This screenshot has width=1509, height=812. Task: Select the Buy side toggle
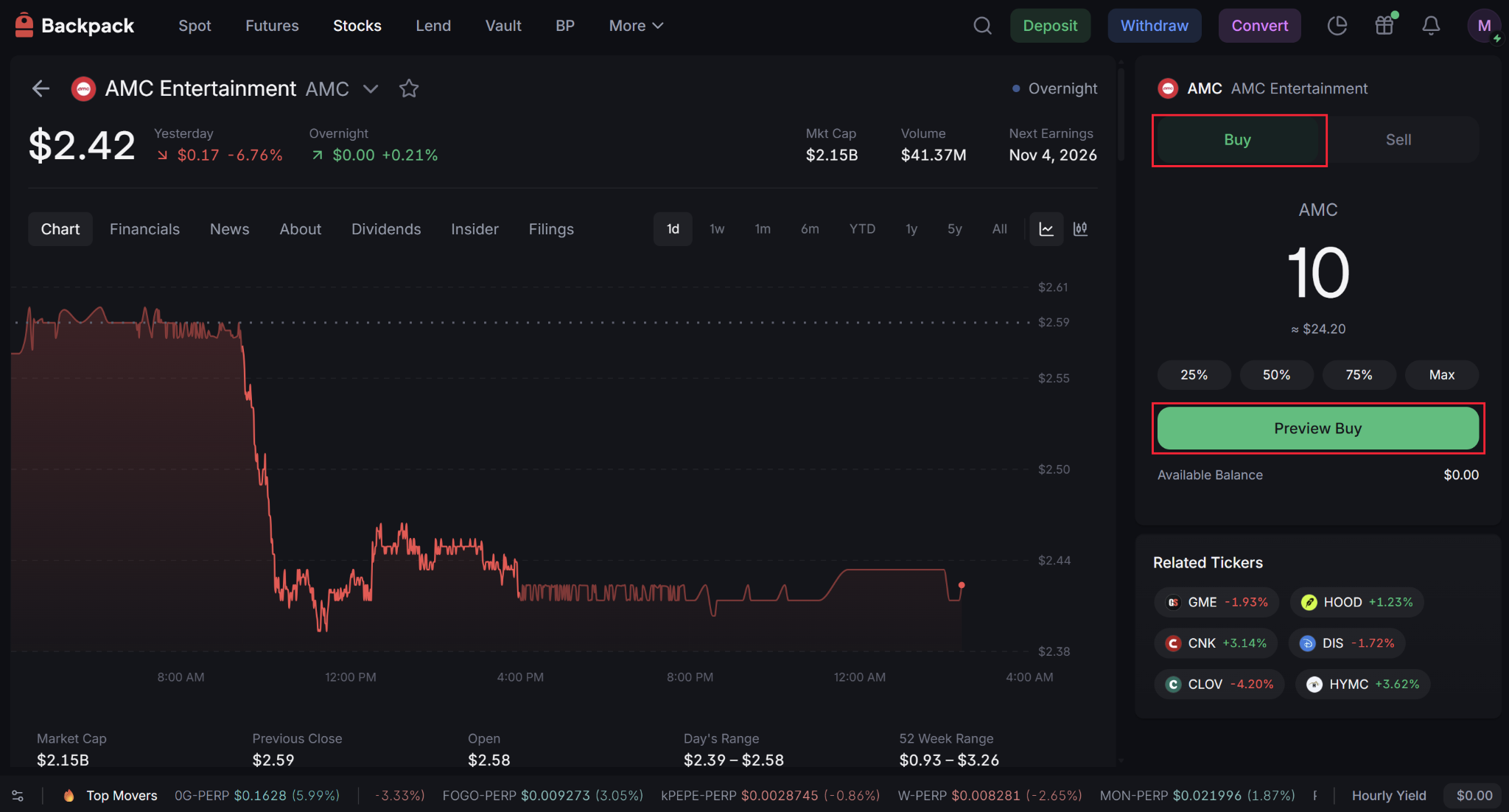1238,140
